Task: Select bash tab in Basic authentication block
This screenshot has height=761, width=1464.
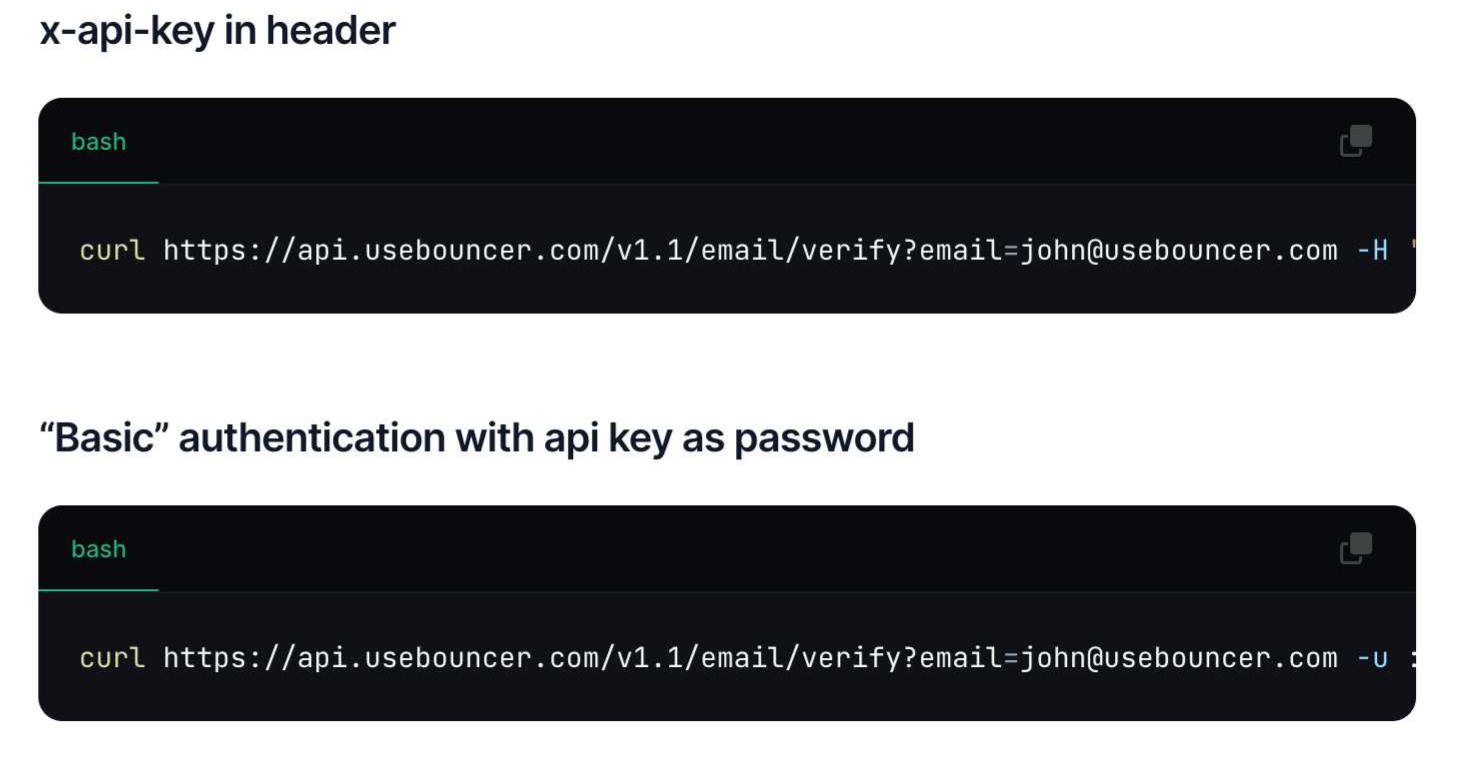Action: coord(98,549)
